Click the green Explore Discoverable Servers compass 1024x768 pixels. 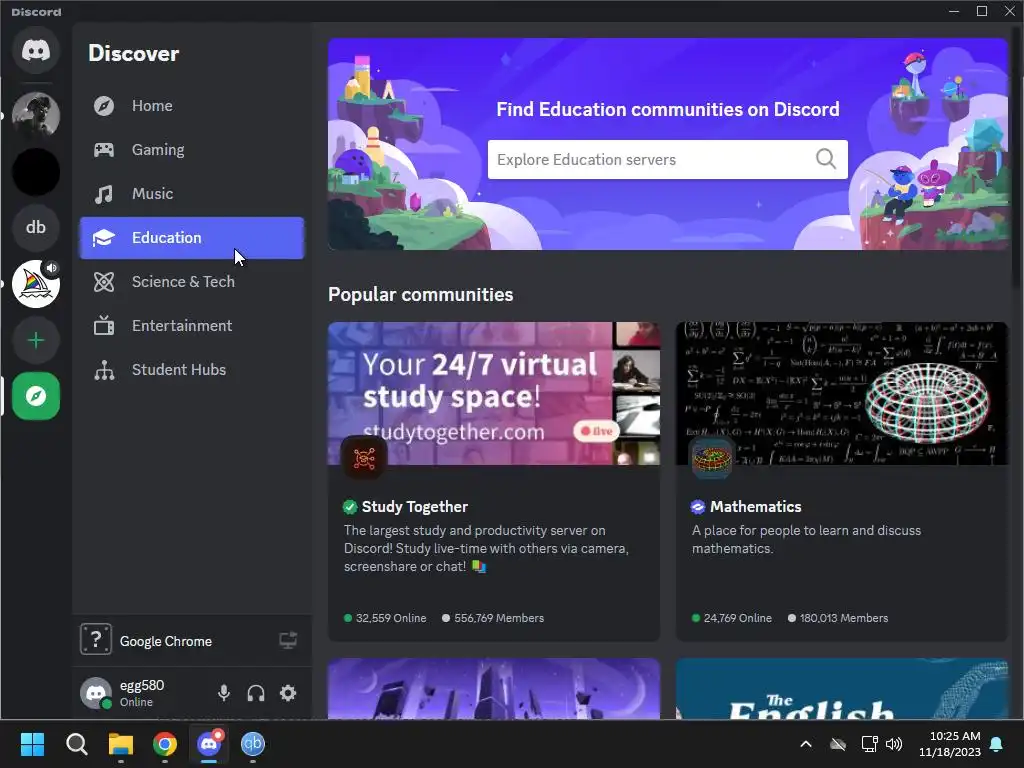pyautogui.click(x=36, y=396)
